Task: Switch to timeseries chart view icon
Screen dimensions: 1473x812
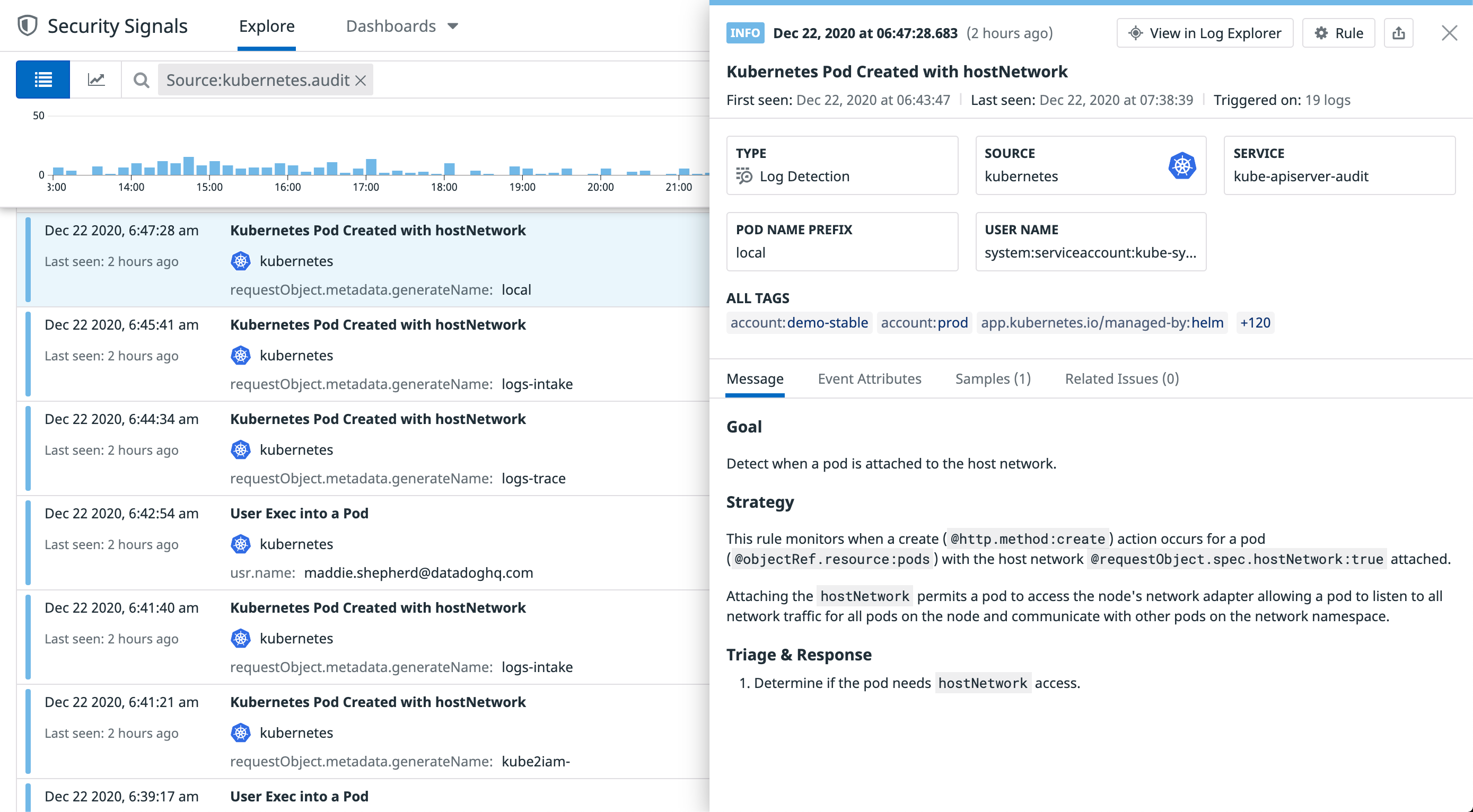Action: 96,80
